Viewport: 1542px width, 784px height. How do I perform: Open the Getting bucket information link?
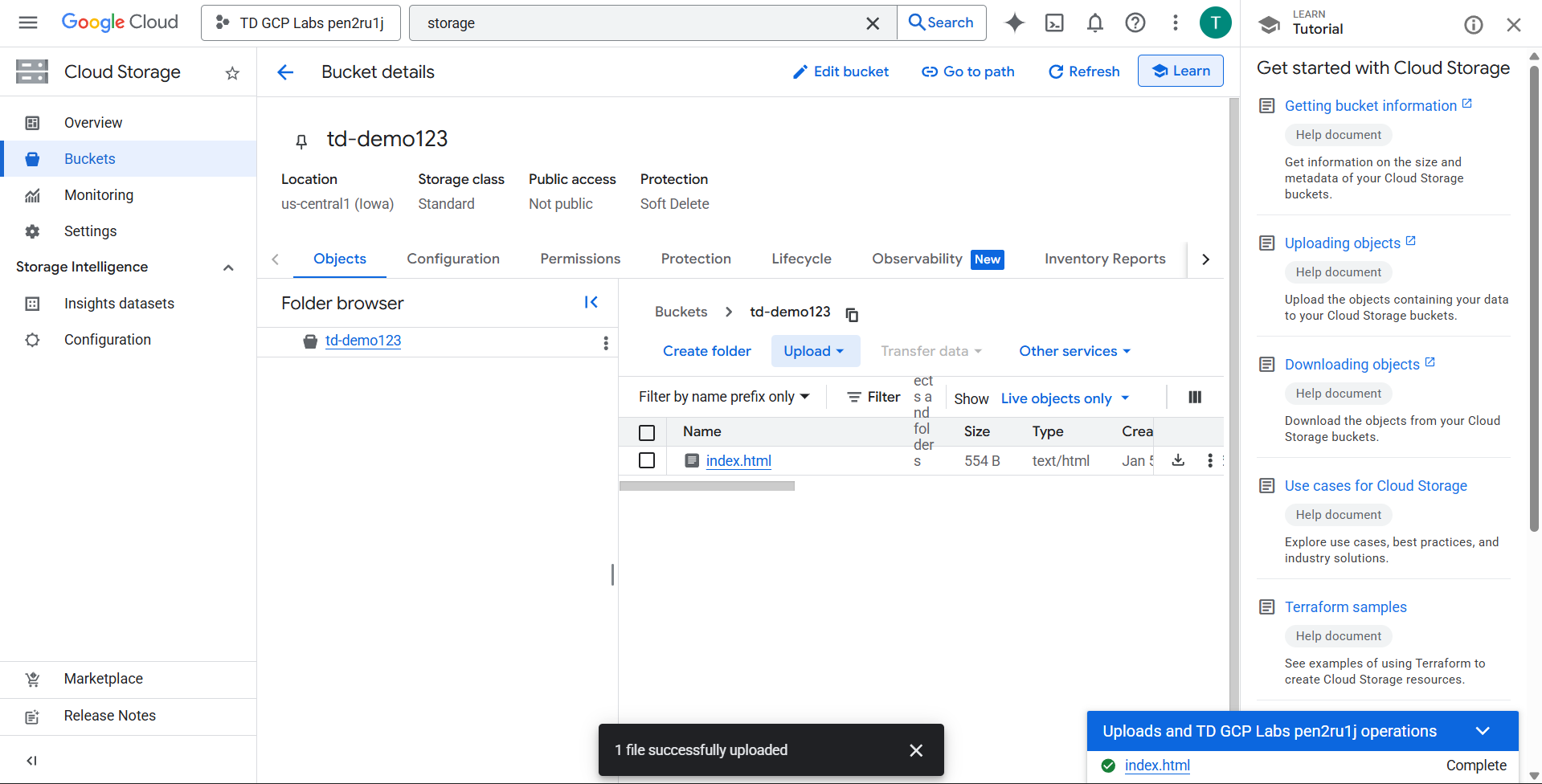pos(1370,106)
